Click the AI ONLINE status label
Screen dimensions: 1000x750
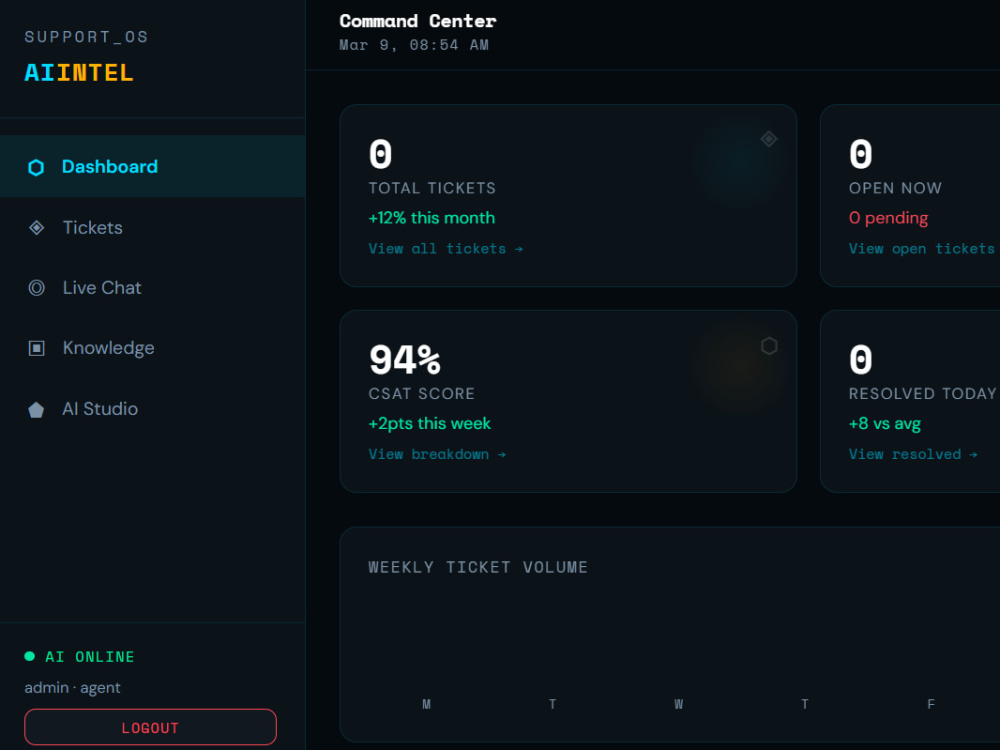point(90,657)
